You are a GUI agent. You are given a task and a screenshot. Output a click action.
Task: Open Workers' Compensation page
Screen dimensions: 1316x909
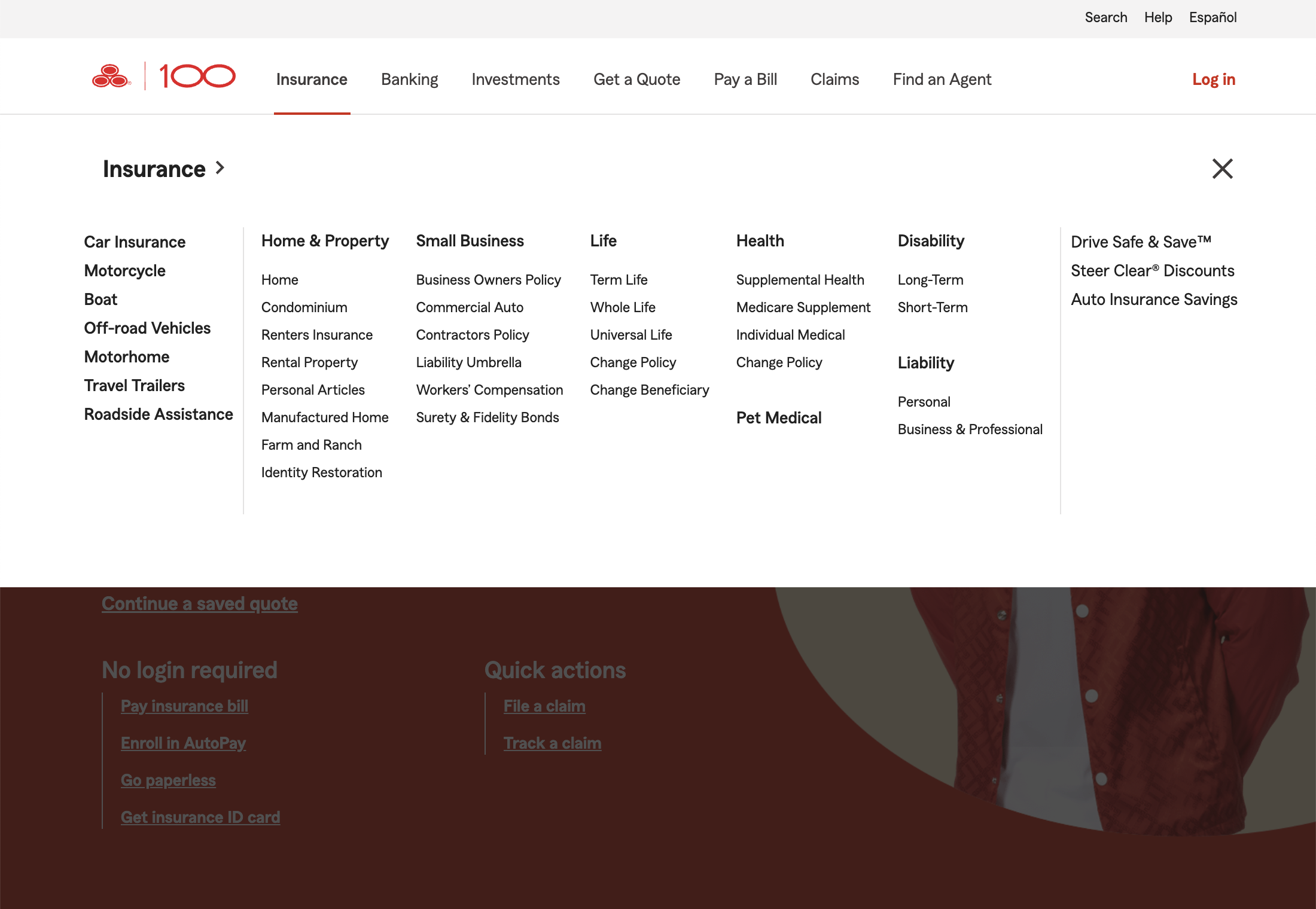489,389
